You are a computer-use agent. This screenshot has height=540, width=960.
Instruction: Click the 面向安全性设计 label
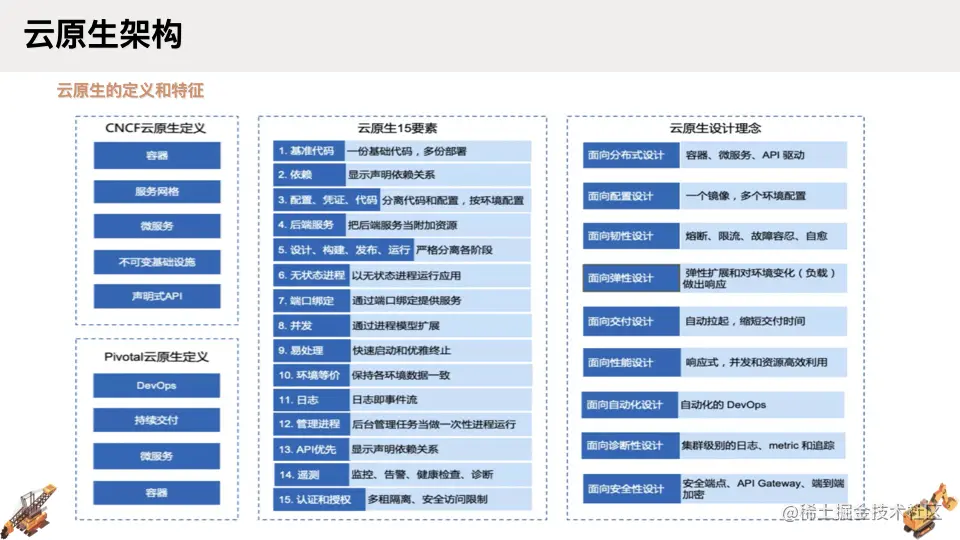click(x=631, y=489)
